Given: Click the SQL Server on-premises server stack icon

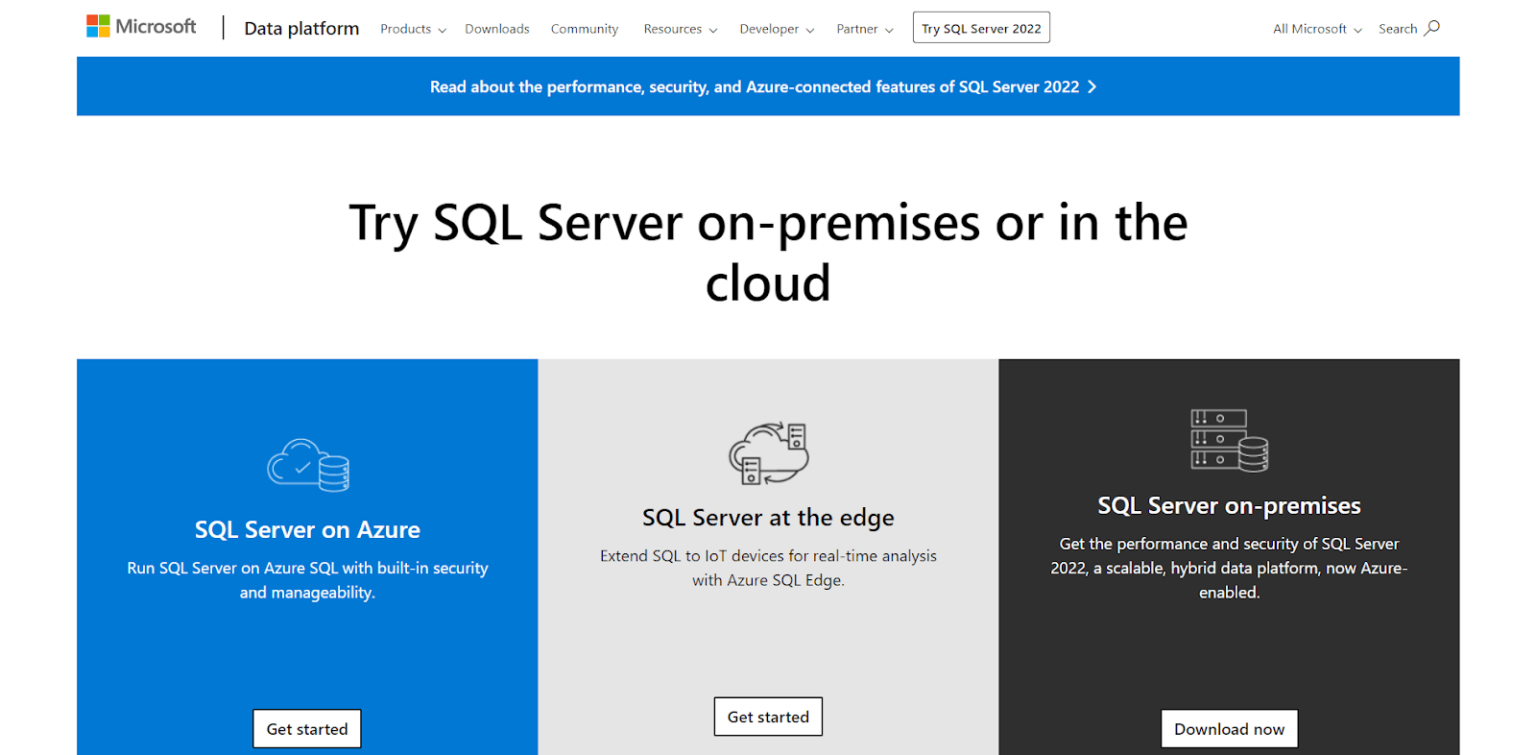Looking at the screenshot, I should pyautogui.click(x=1228, y=440).
